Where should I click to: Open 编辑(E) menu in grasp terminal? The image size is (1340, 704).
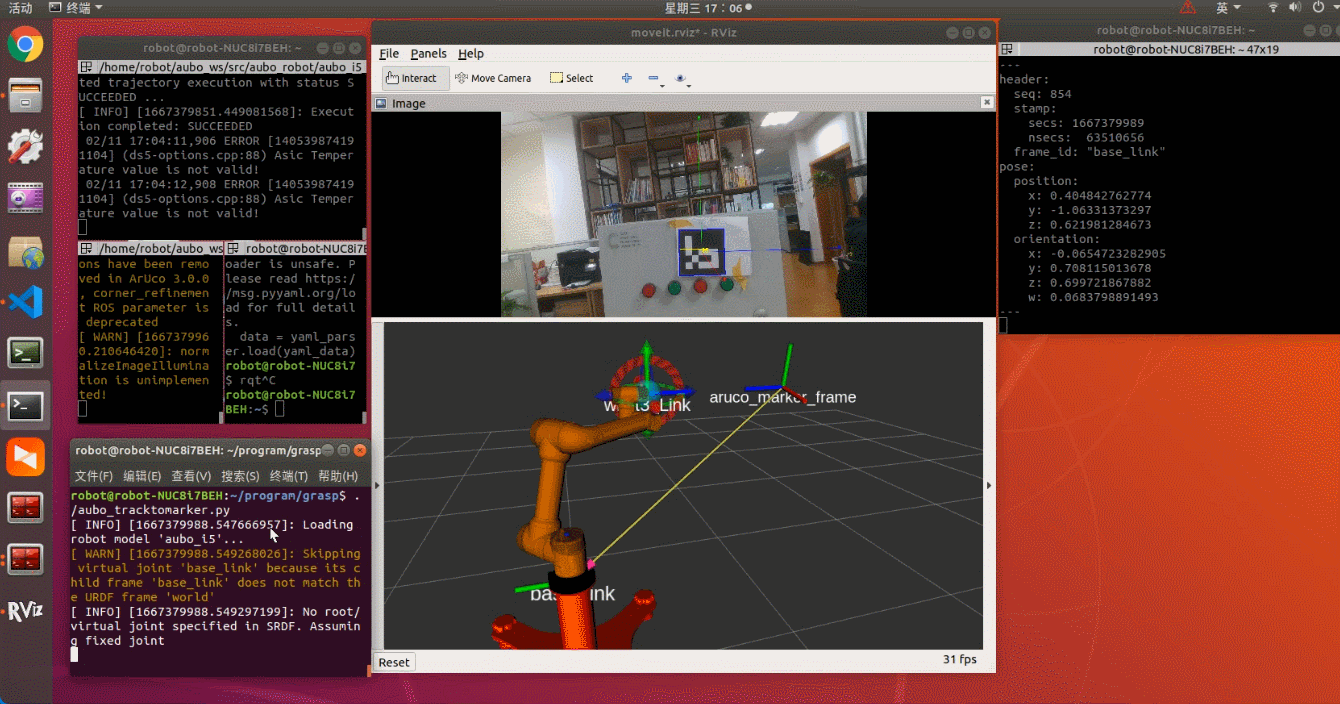(142, 476)
